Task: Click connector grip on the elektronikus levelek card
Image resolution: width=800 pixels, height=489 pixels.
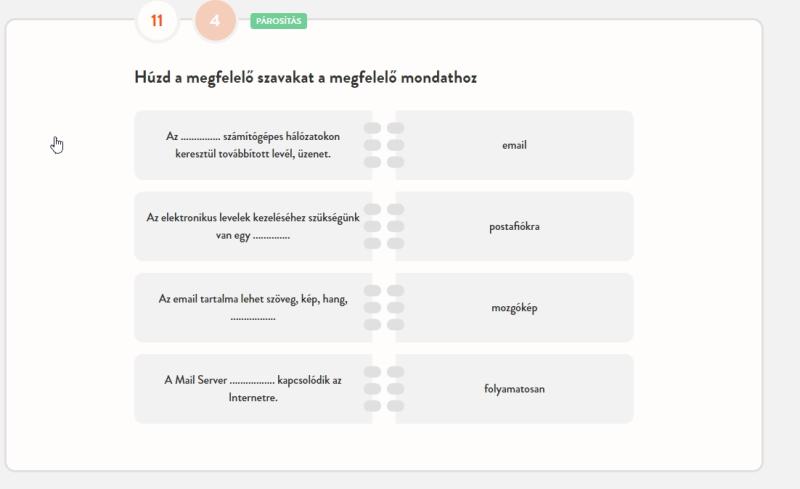Action: [x=372, y=226]
